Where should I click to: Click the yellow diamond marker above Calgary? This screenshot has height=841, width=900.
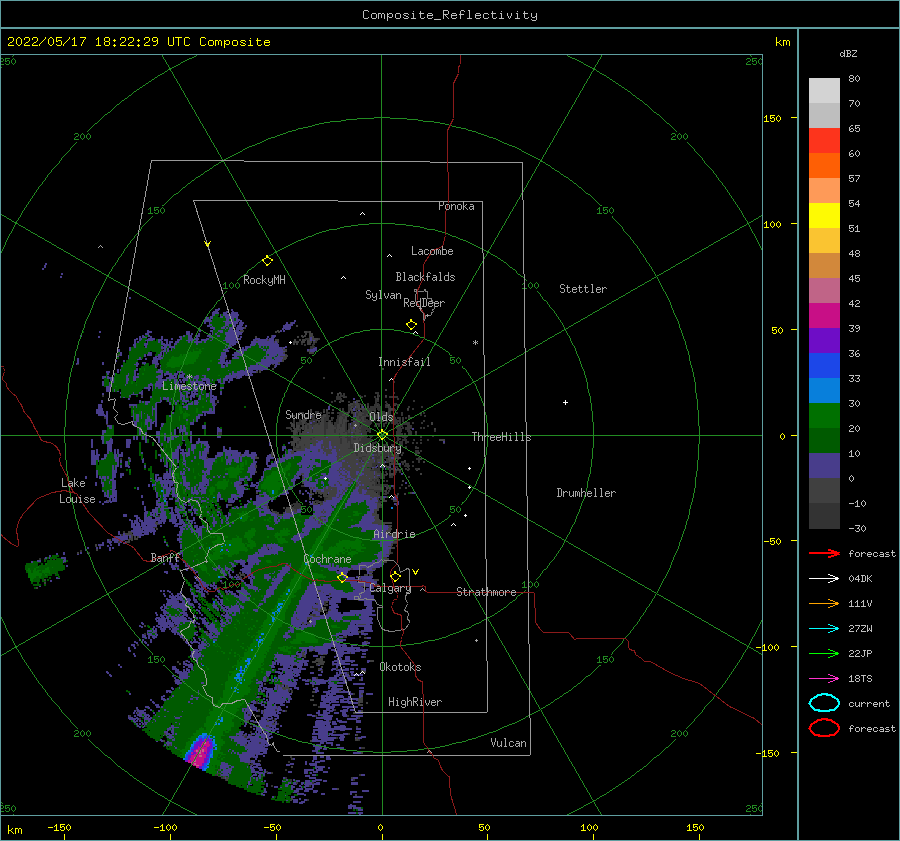point(395,576)
